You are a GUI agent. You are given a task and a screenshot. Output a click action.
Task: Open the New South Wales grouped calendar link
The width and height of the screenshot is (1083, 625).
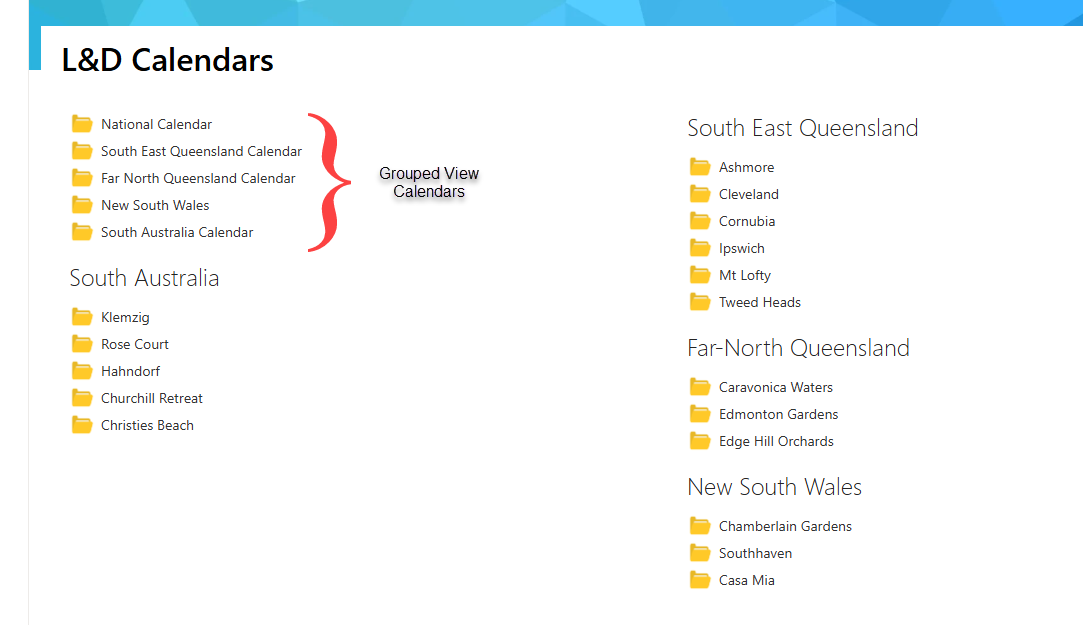tap(155, 205)
